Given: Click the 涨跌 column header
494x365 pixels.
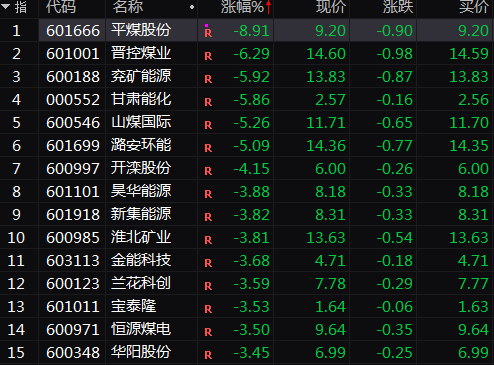Looking at the screenshot, I should [398, 7].
